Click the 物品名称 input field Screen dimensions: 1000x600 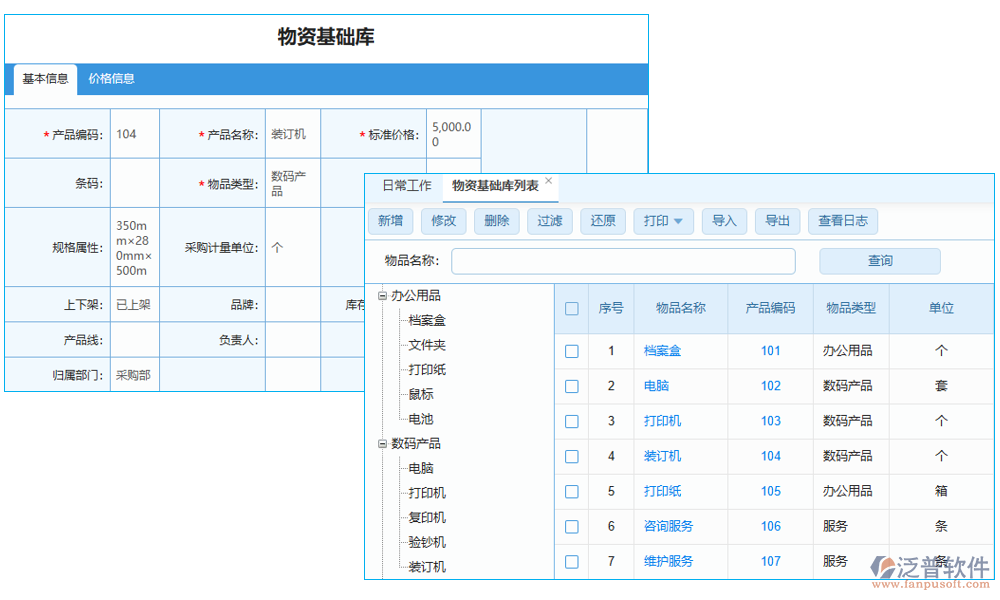pos(623,260)
